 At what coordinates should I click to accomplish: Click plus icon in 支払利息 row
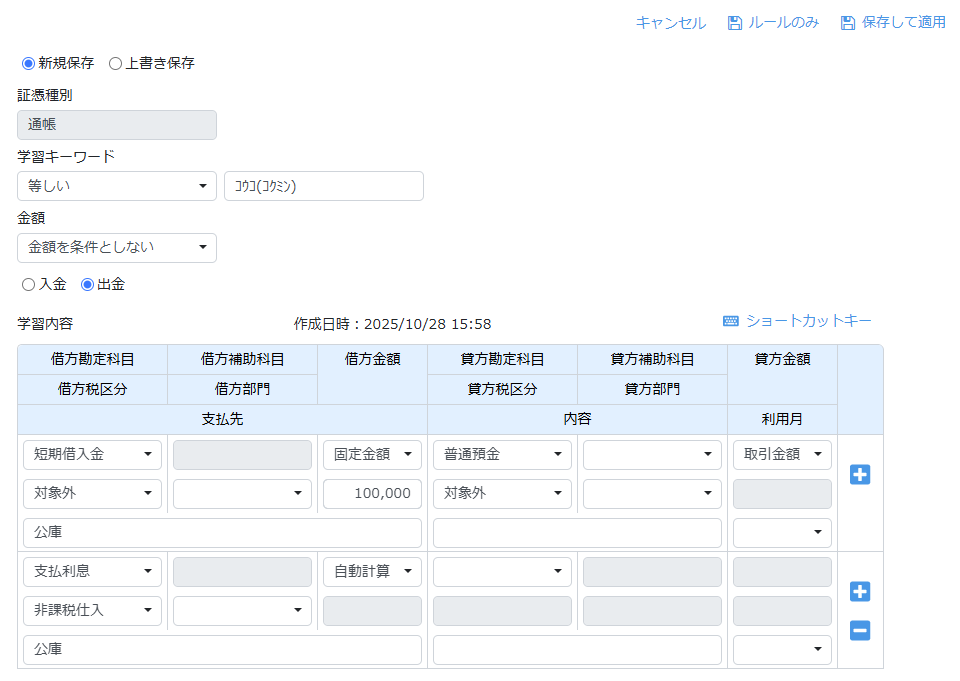coord(859,592)
